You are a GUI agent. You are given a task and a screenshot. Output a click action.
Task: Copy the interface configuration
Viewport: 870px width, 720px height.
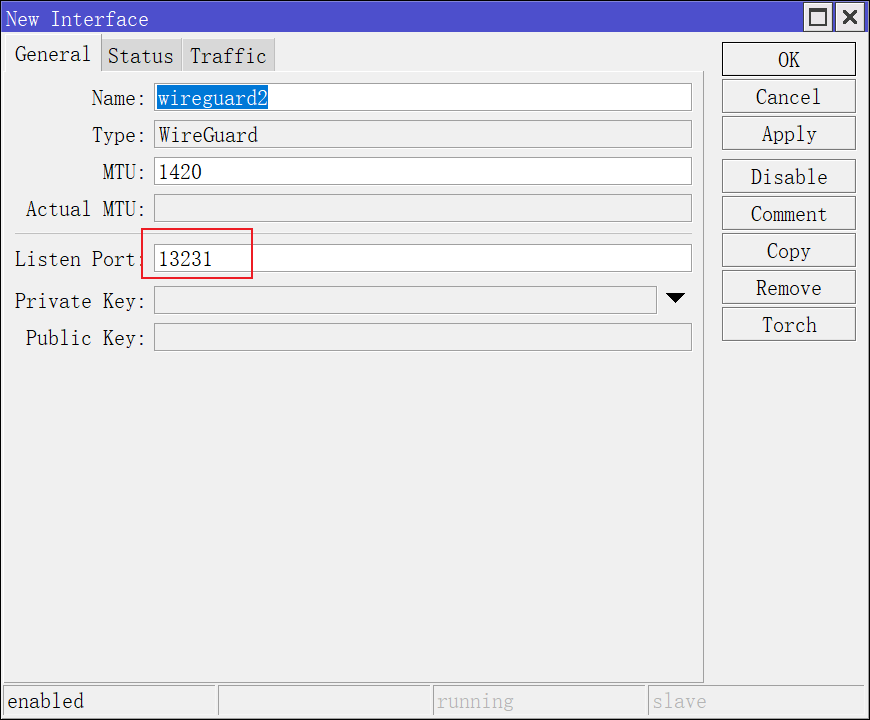pos(788,251)
